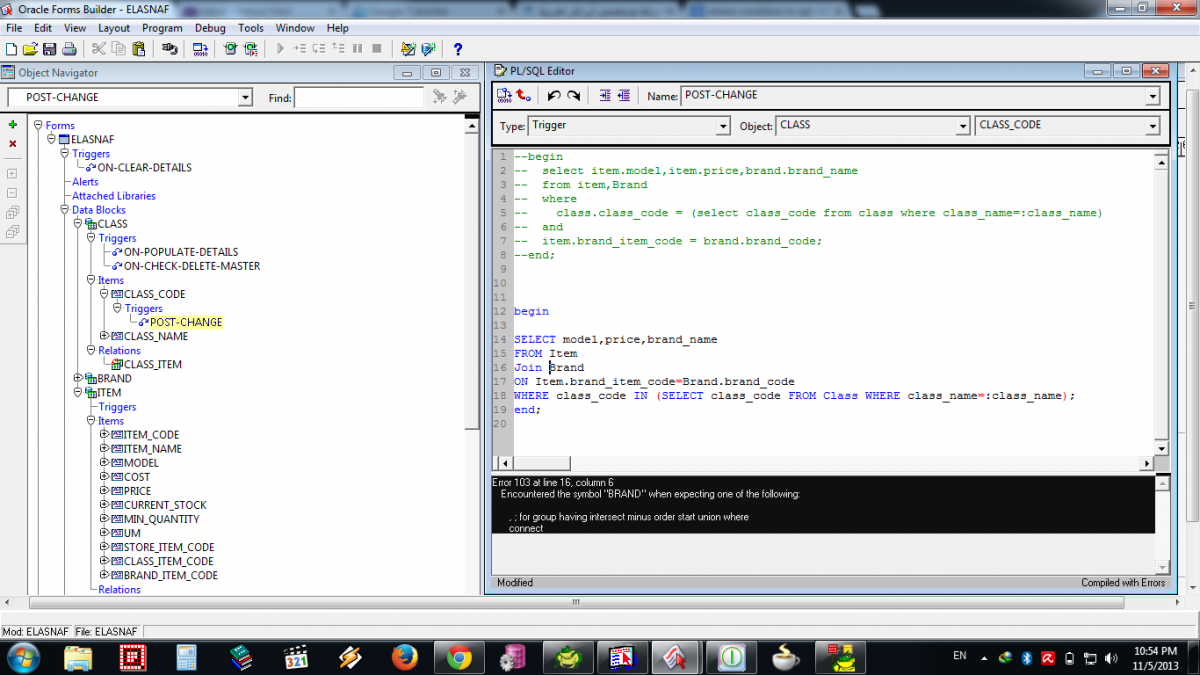
Task: Expand the CLASS_NAME item node
Action: pyautogui.click(x=104, y=336)
